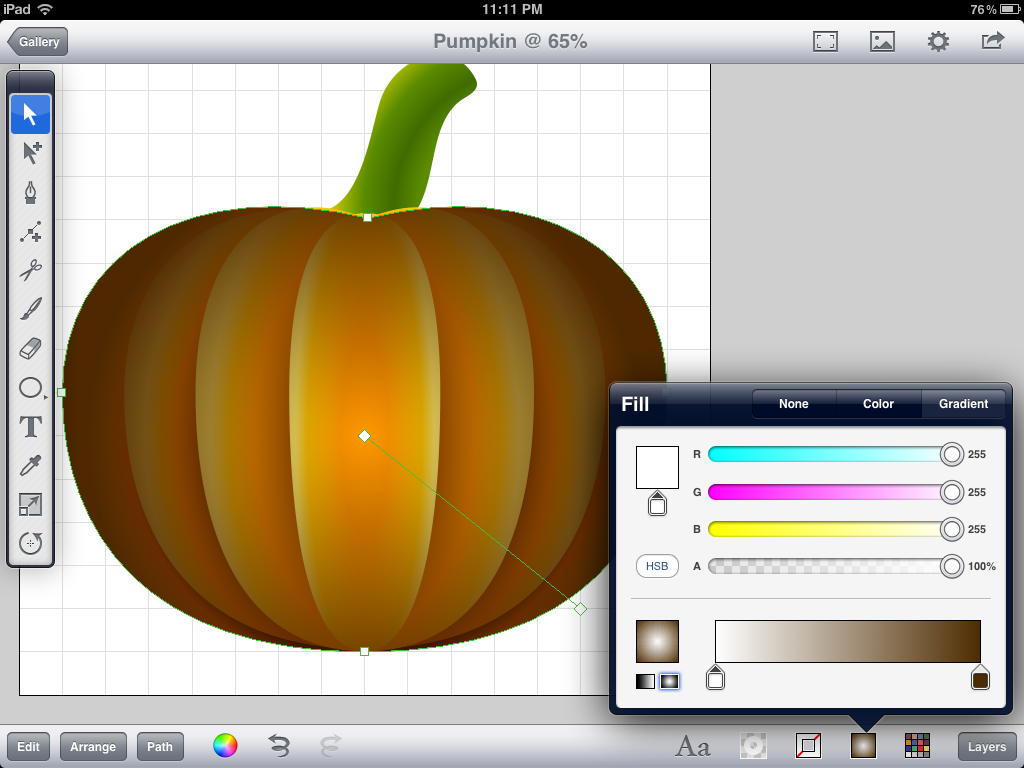
Task: Click the Alpha opacity slider
Action: 830,566
